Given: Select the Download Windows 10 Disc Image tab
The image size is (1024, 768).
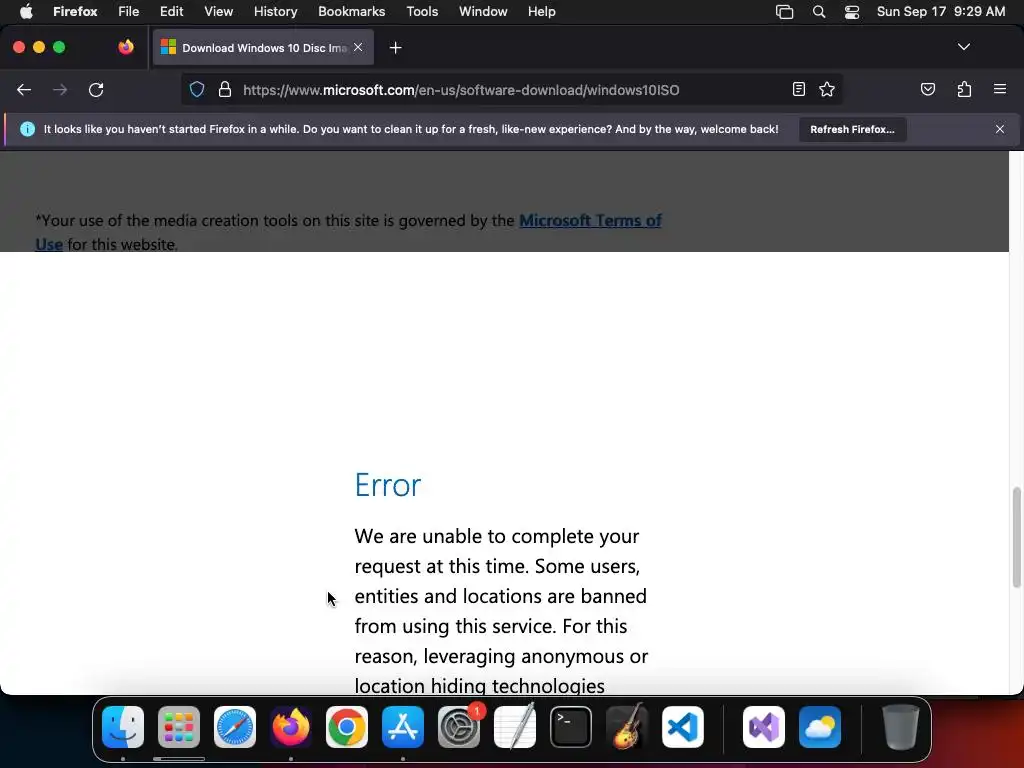Looking at the screenshot, I should 263,48.
